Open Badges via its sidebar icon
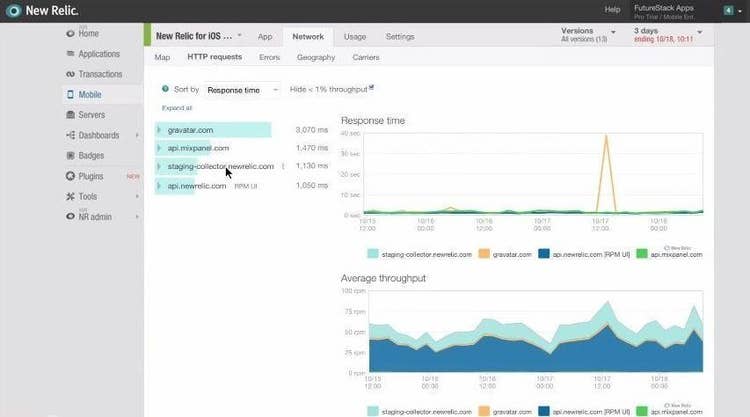Image resolution: width=750 pixels, height=417 pixels. pos(69,156)
